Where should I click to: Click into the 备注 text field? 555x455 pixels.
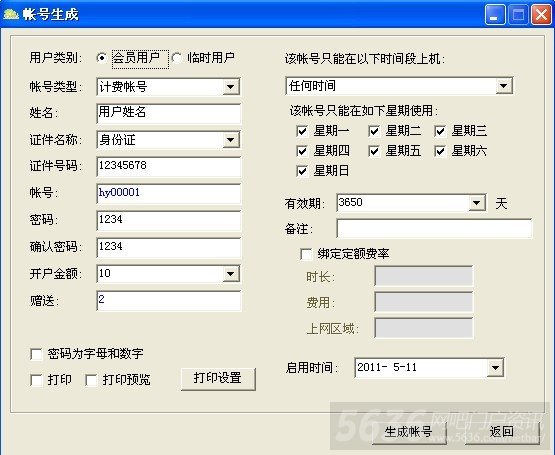(434, 228)
